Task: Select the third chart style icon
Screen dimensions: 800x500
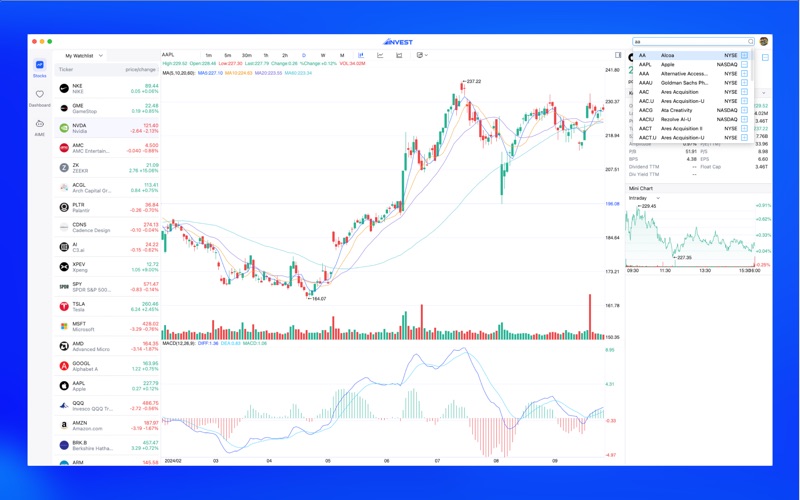Action: tap(399, 55)
